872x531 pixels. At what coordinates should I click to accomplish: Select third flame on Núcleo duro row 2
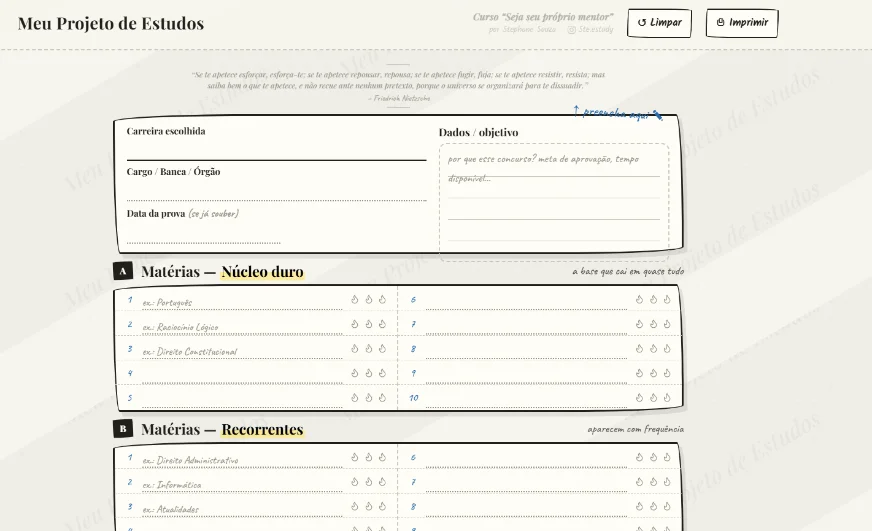coord(383,324)
